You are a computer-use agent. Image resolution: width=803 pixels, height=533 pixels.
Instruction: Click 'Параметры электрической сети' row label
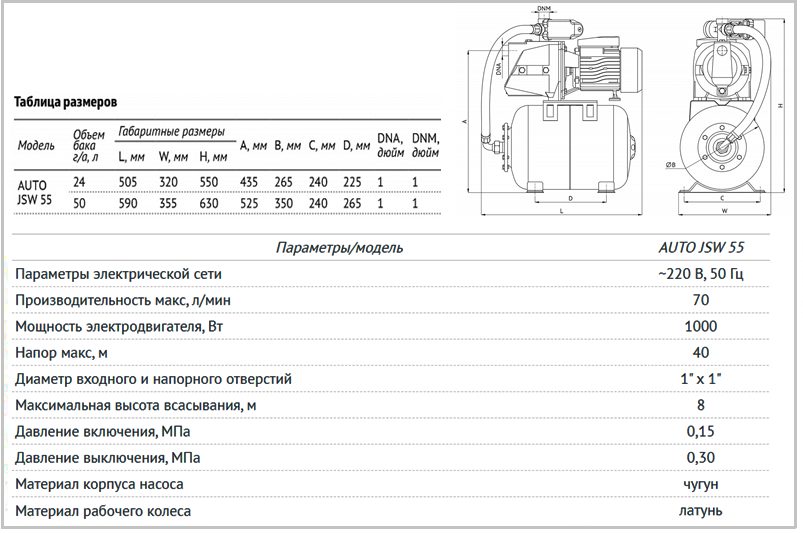118,274
